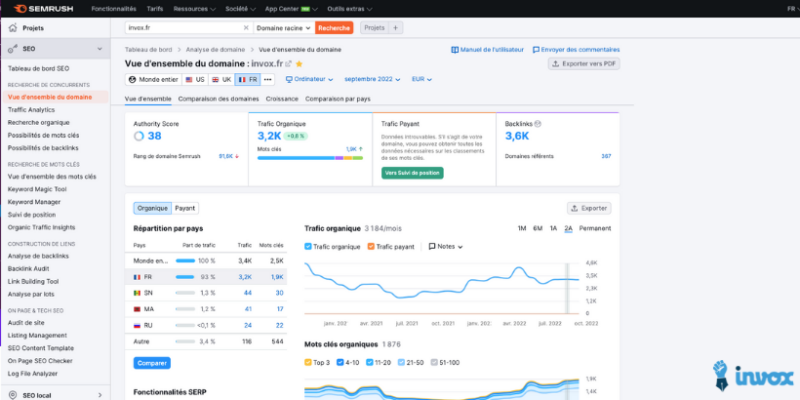This screenshot has height=400, width=800.
Task: Open Keyword Magic Tool link
Action: [x=37, y=189]
